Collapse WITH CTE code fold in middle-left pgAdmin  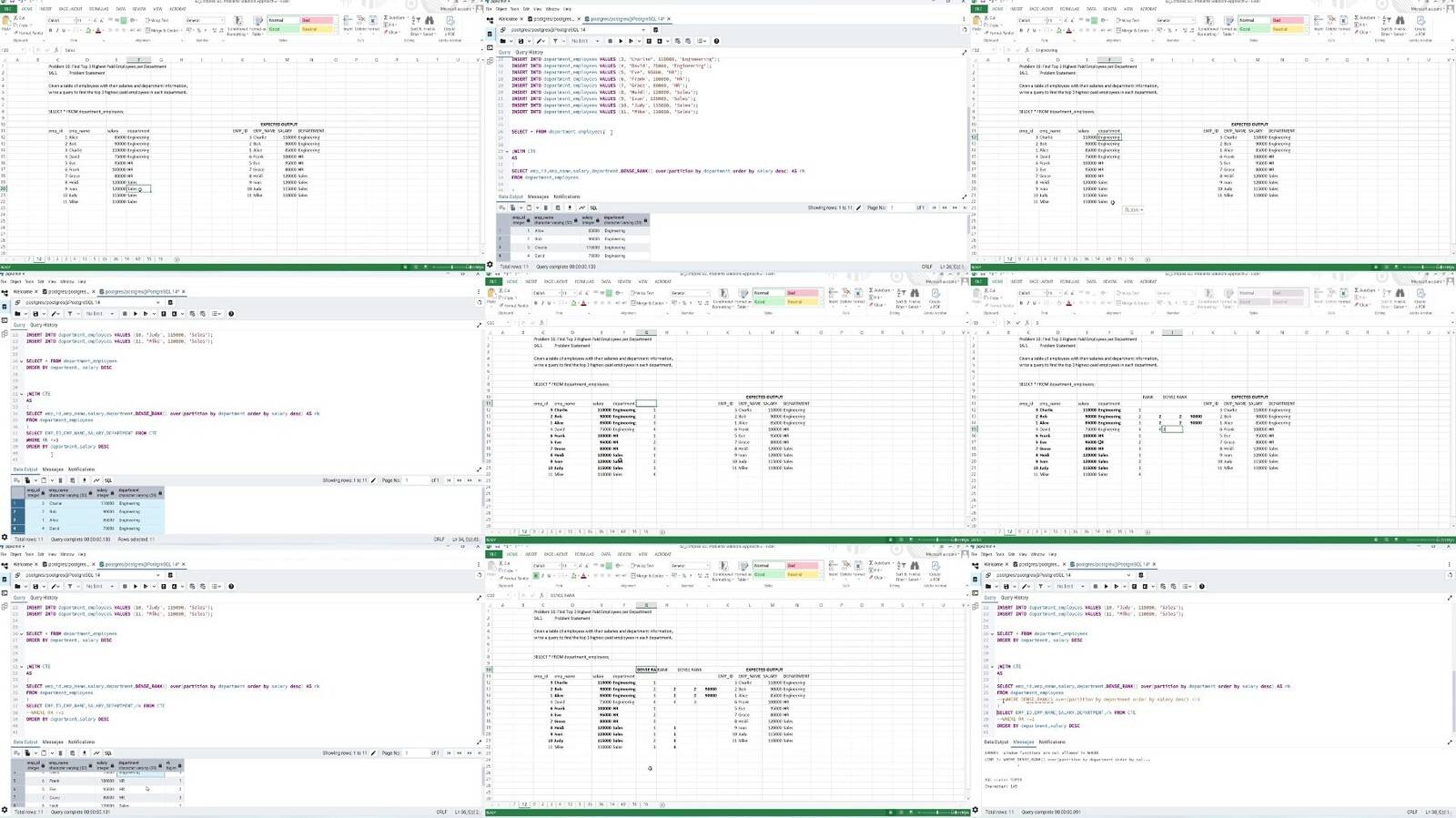point(22,394)
